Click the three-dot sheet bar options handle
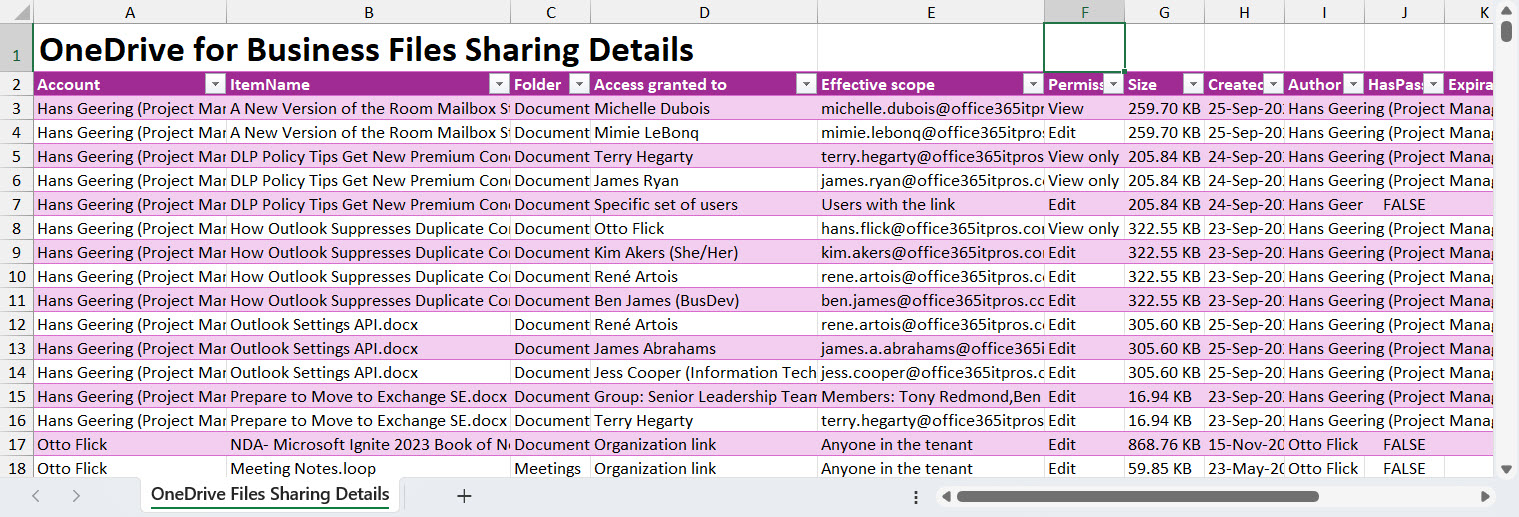The width and height of the screenshot is (1519, 517). (x=916, y=496)
